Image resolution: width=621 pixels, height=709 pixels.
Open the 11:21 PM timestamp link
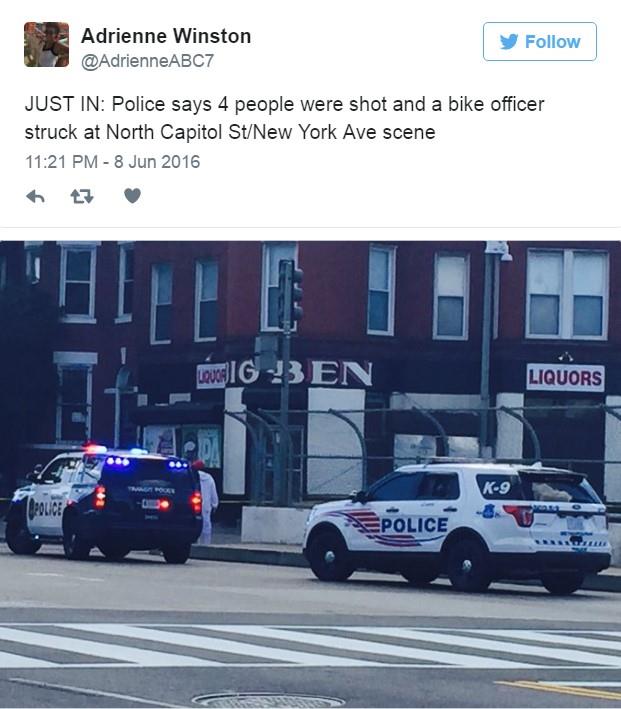pyautogui.click(x=61, y=162)
